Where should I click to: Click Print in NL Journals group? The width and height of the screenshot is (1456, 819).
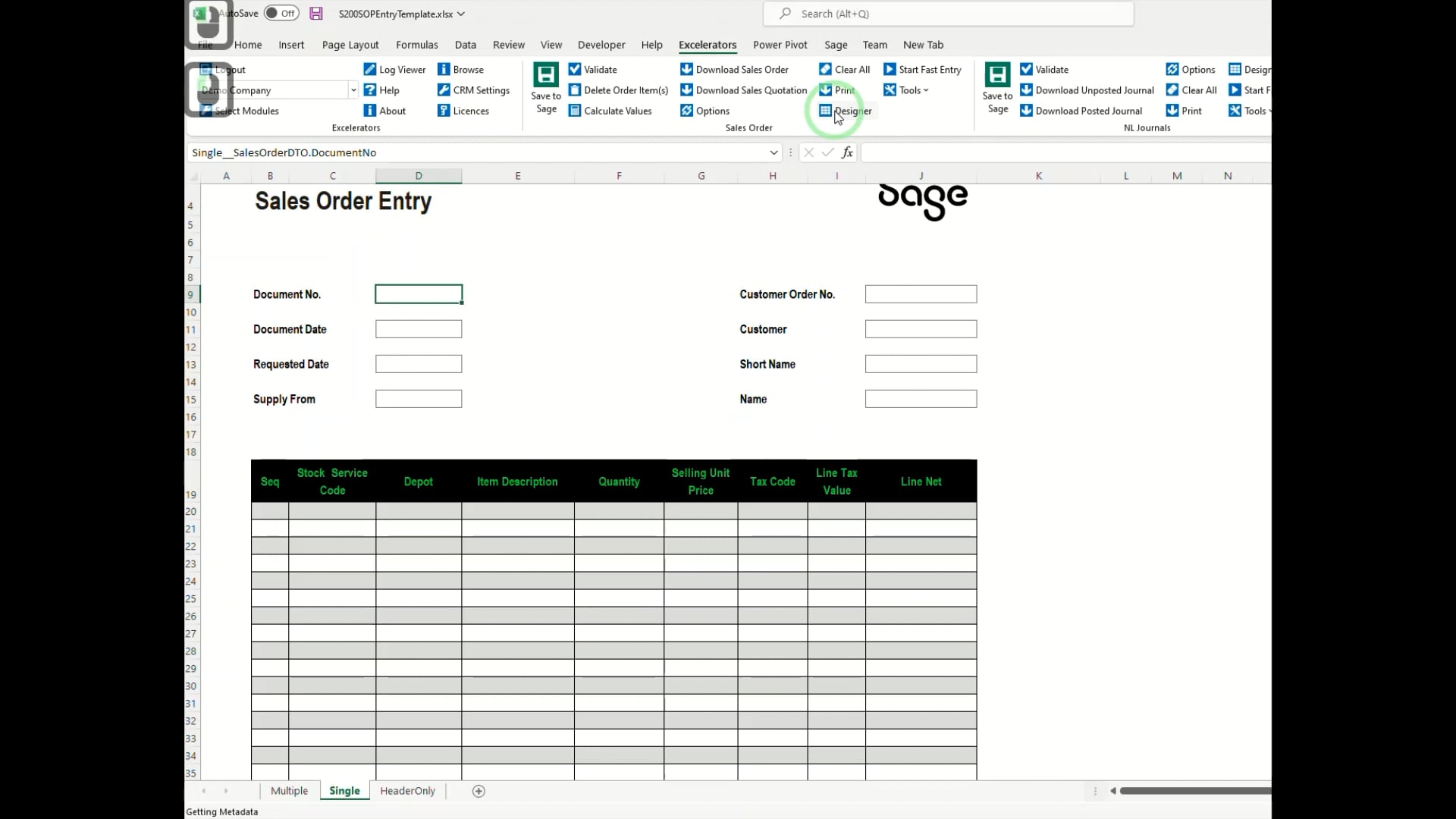[1184, 111]
